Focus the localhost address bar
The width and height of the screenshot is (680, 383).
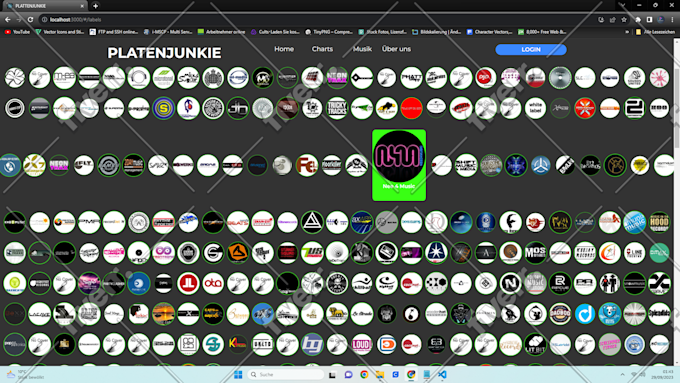(317, 20)
